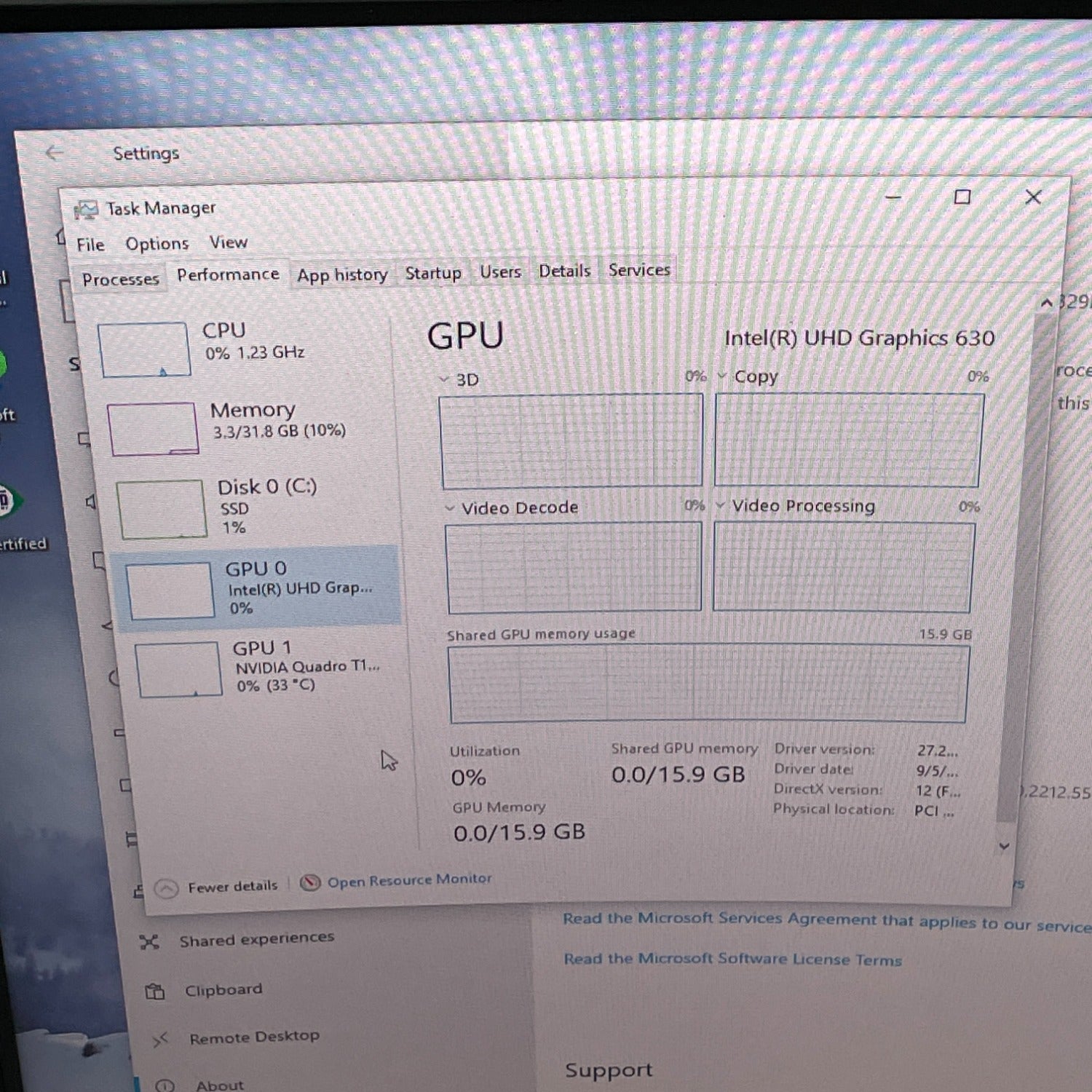Switch to the Startup tab
Screen dimensions: 1092x1092
point(433,273)
